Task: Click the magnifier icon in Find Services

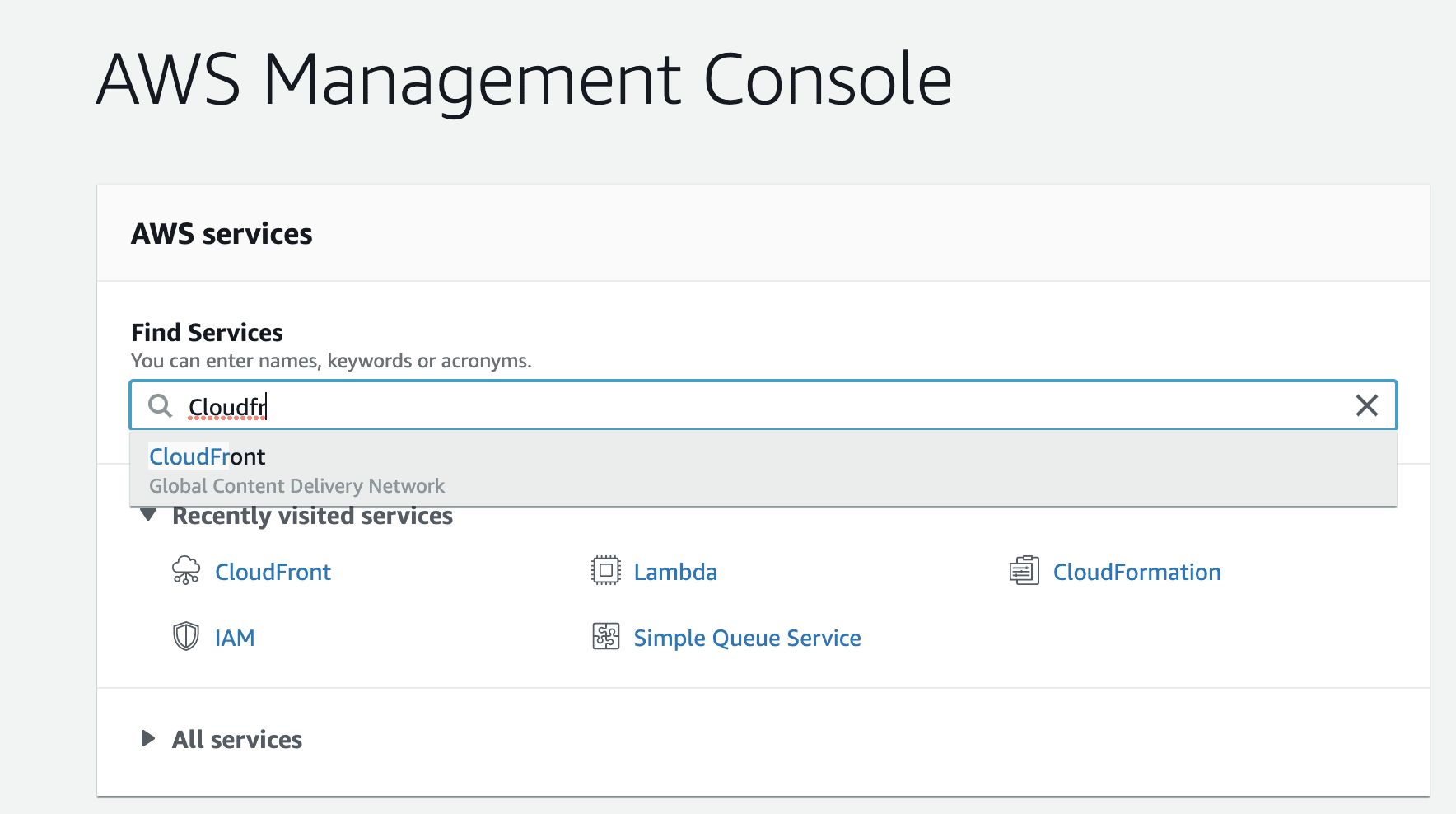Action: [x=160, y=405]
